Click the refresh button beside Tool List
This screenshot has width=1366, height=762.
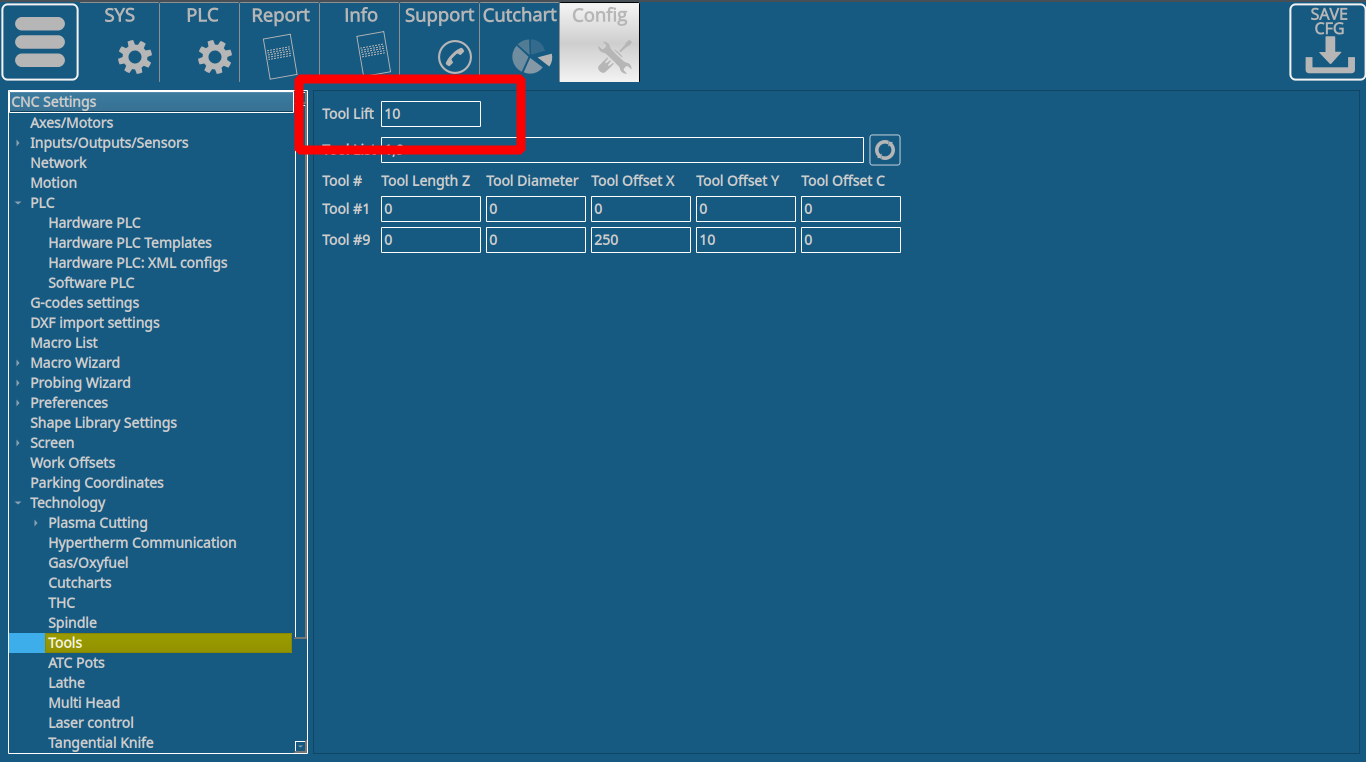coord(884,150)
